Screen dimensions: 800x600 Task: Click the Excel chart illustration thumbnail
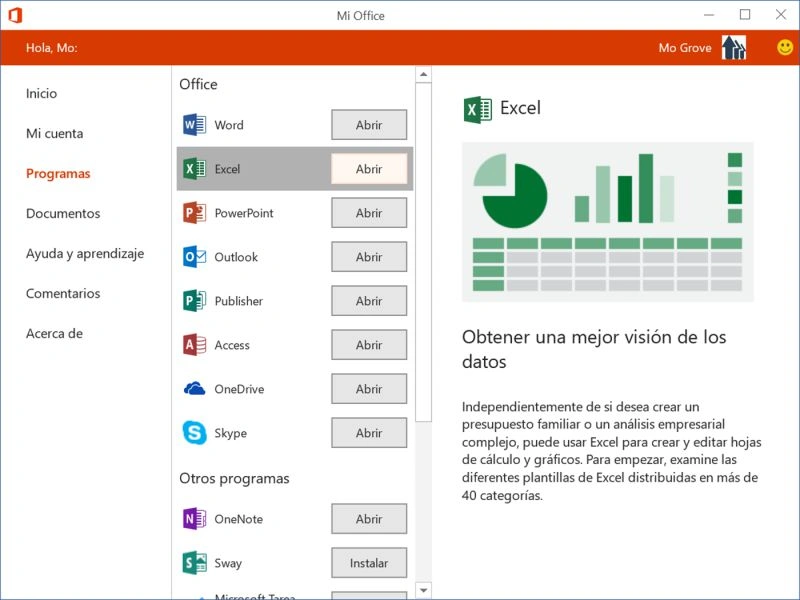(x=608, y=222)
